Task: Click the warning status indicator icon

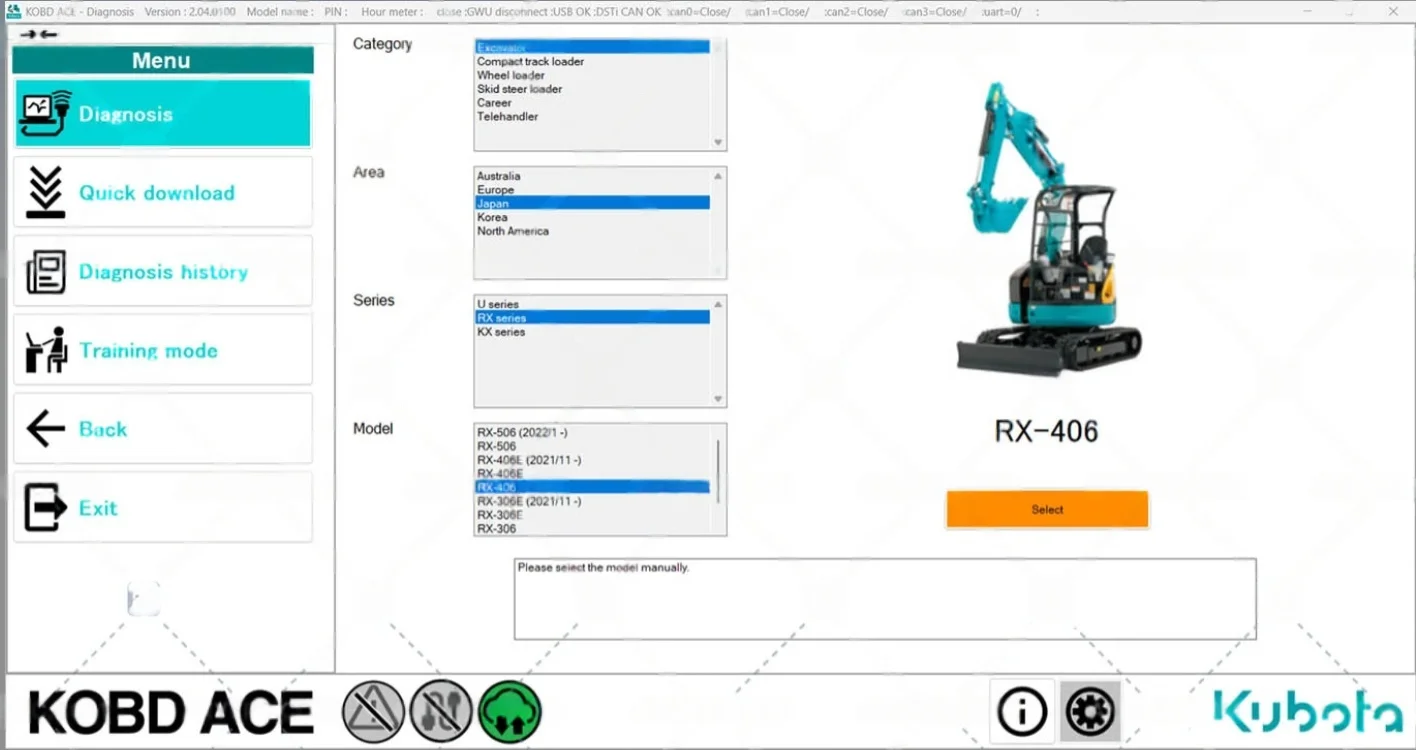Action: (373, 711)
